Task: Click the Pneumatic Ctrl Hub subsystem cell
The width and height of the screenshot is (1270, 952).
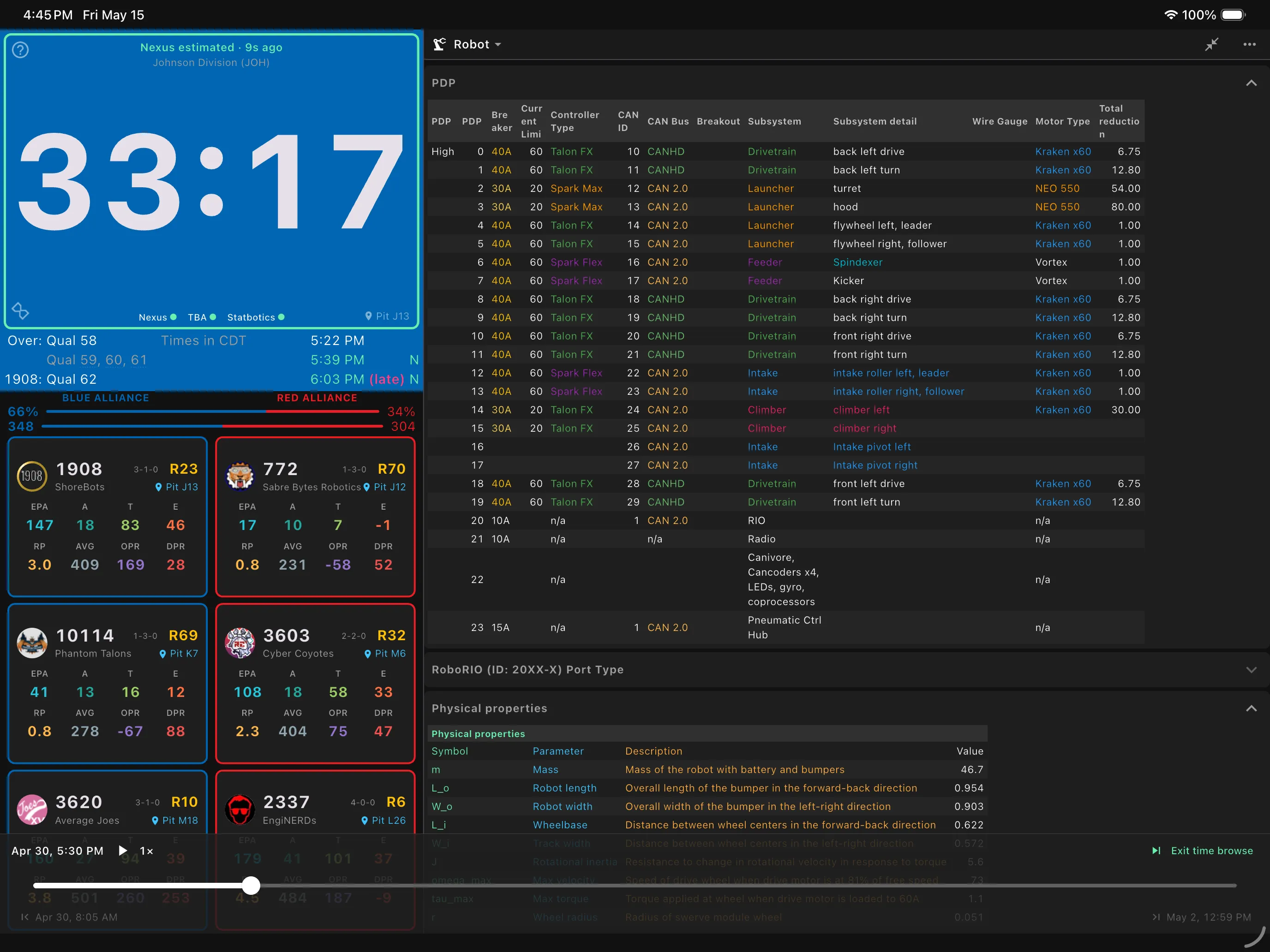Action: [784, 627]
